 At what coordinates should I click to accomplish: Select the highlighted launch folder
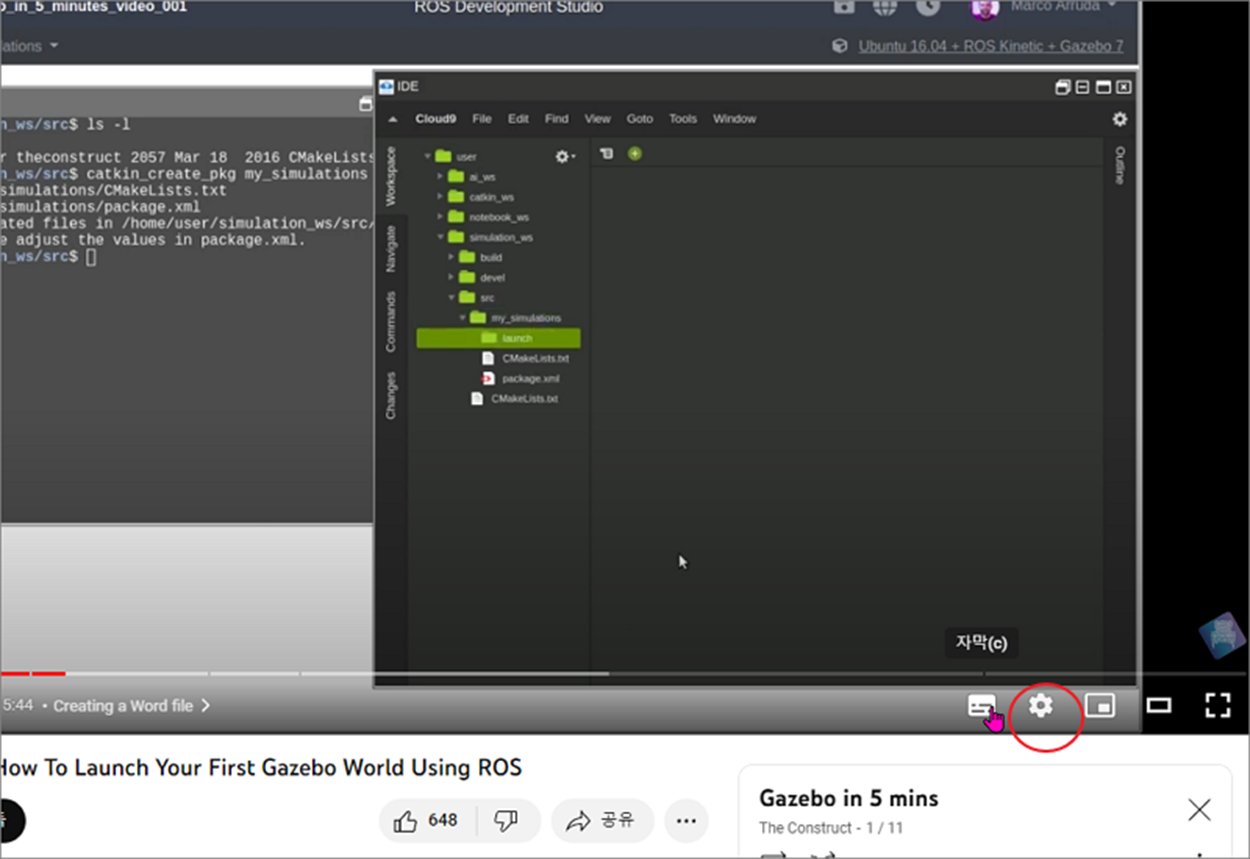[x=498, y=338]
